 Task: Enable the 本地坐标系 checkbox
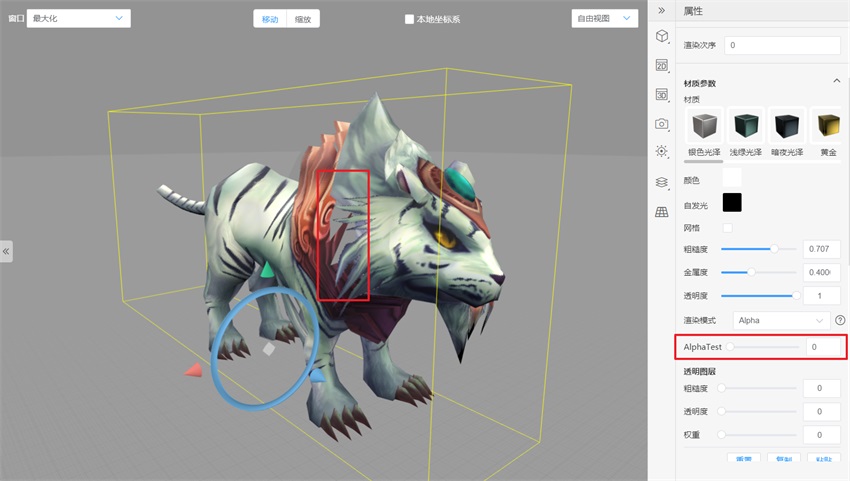pos(409,19)
